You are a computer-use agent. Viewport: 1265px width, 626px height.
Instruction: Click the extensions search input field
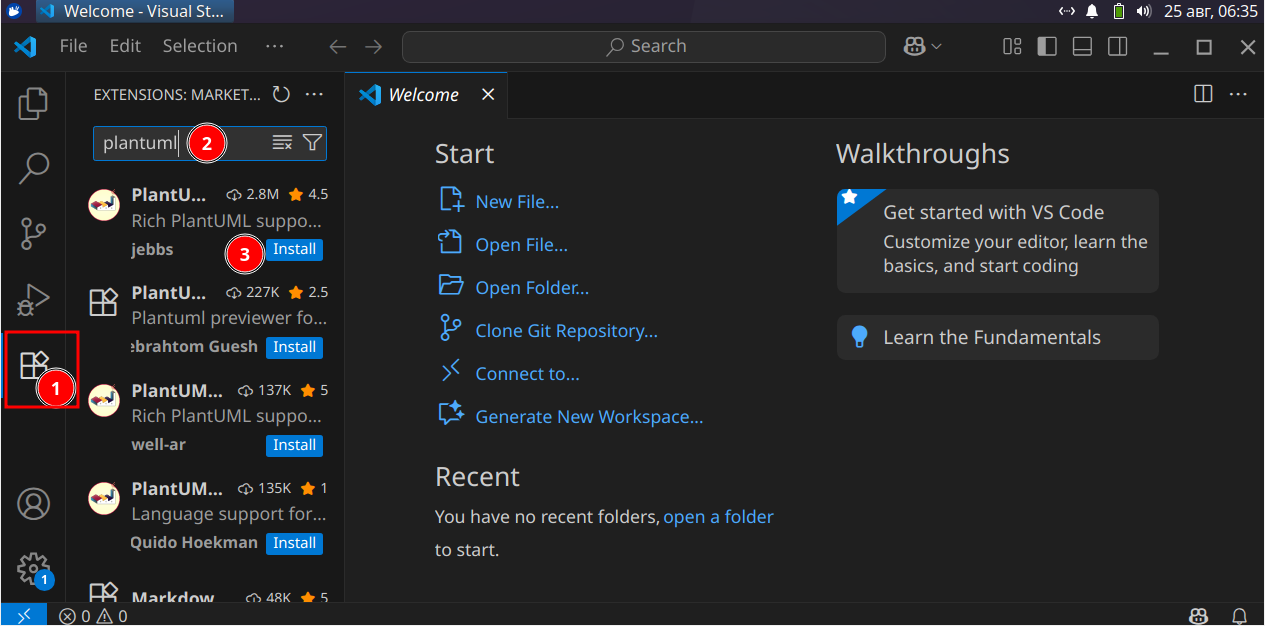tap(140, 143)
